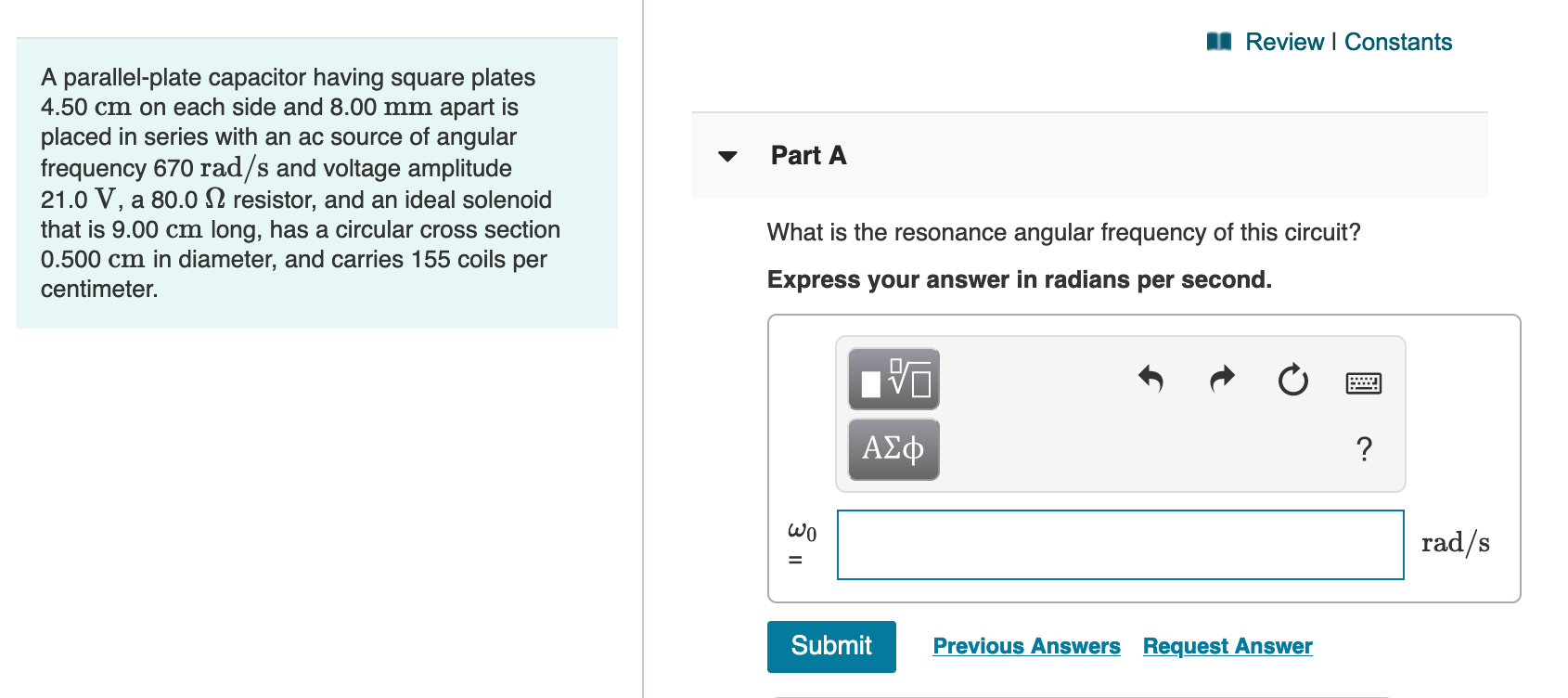Viewport: 1568px width, 698px height.
Task: Switch to the Constants reference
Action: pos(1399,41)
